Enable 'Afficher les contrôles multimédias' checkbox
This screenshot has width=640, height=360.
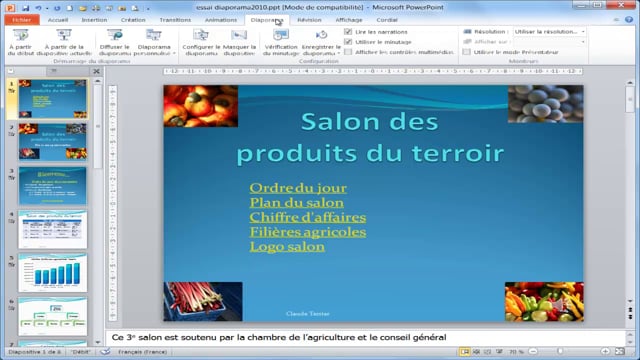[348, 52]
